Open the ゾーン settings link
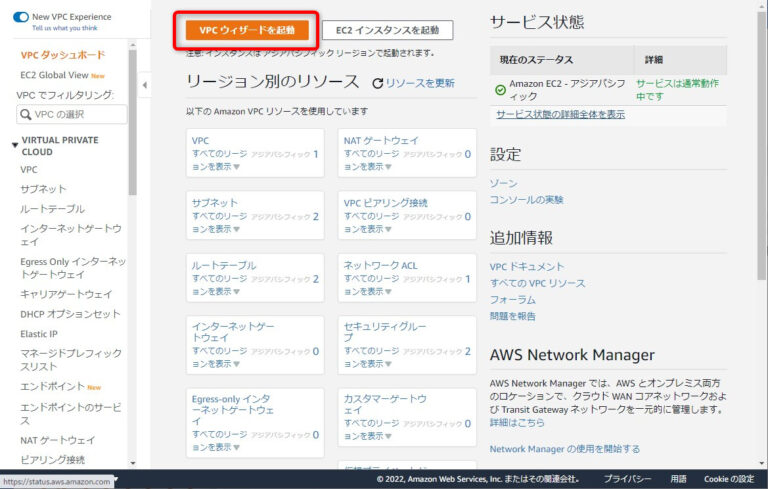The image size is (768, 489). (x=503, y=183)
